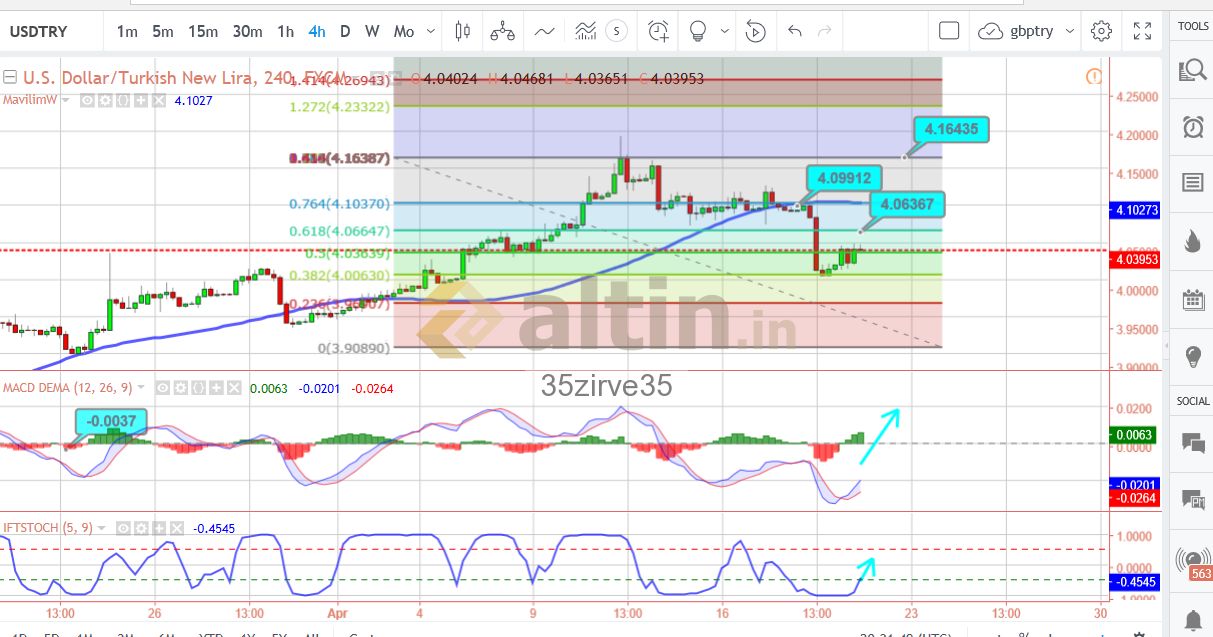Toggle MavilimW indicator visibility eye icon
Image resolution: width=1213 pixels, height=637 pixels.
88,101
